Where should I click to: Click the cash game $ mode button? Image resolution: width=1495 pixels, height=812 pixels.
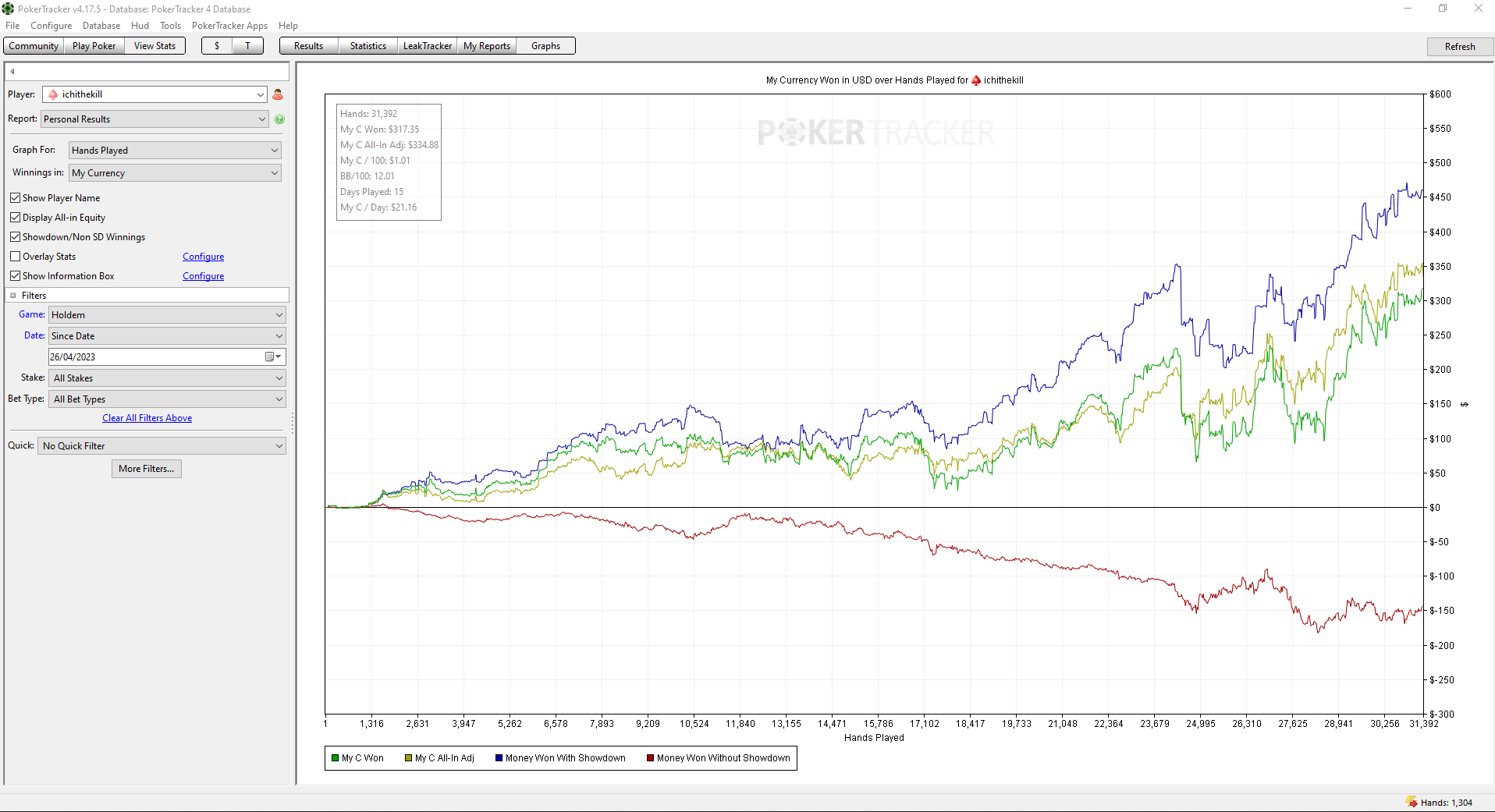pyautogui.click(x=217, y=46)
